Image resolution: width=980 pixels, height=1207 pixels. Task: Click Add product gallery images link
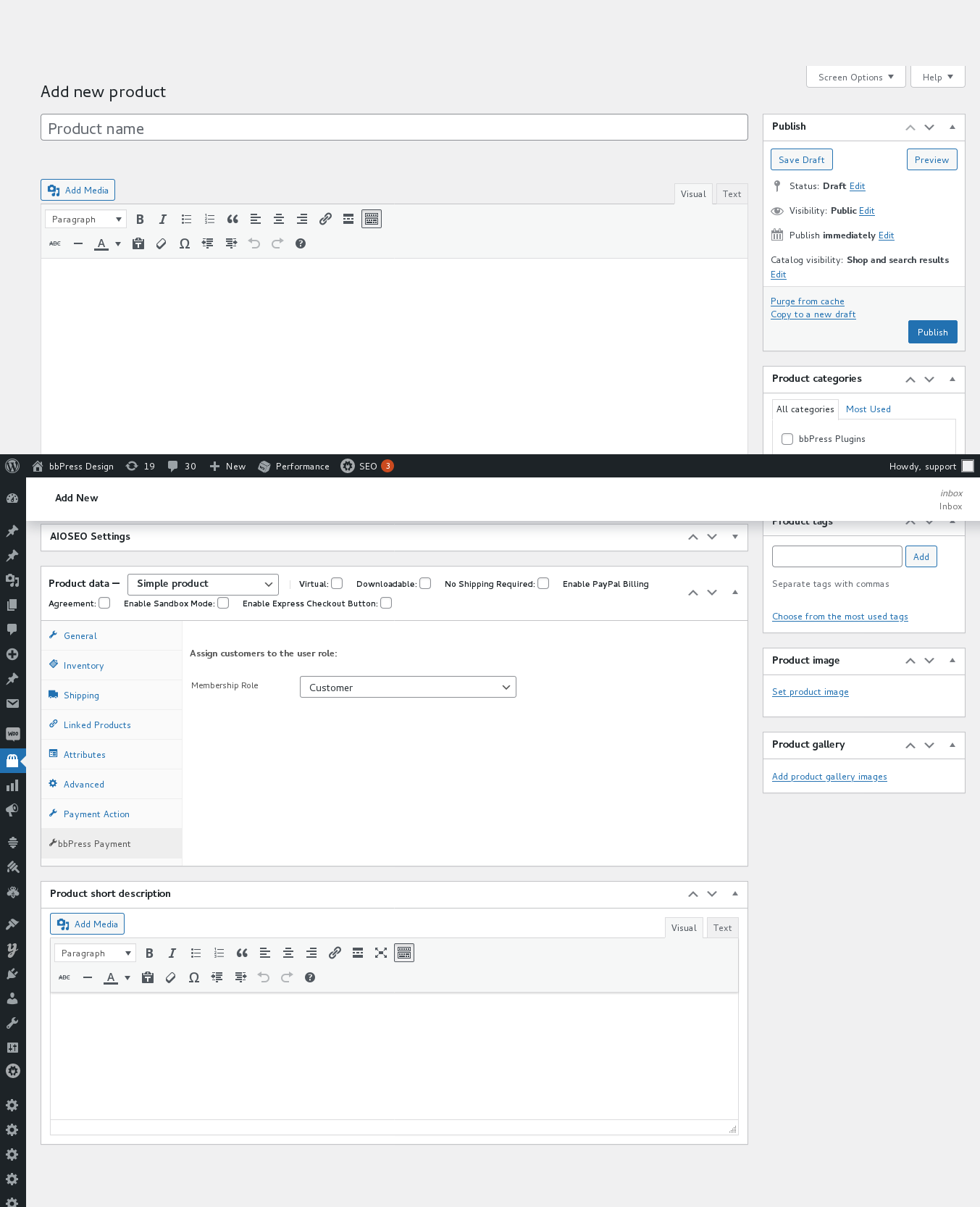[x=829, y=777]
